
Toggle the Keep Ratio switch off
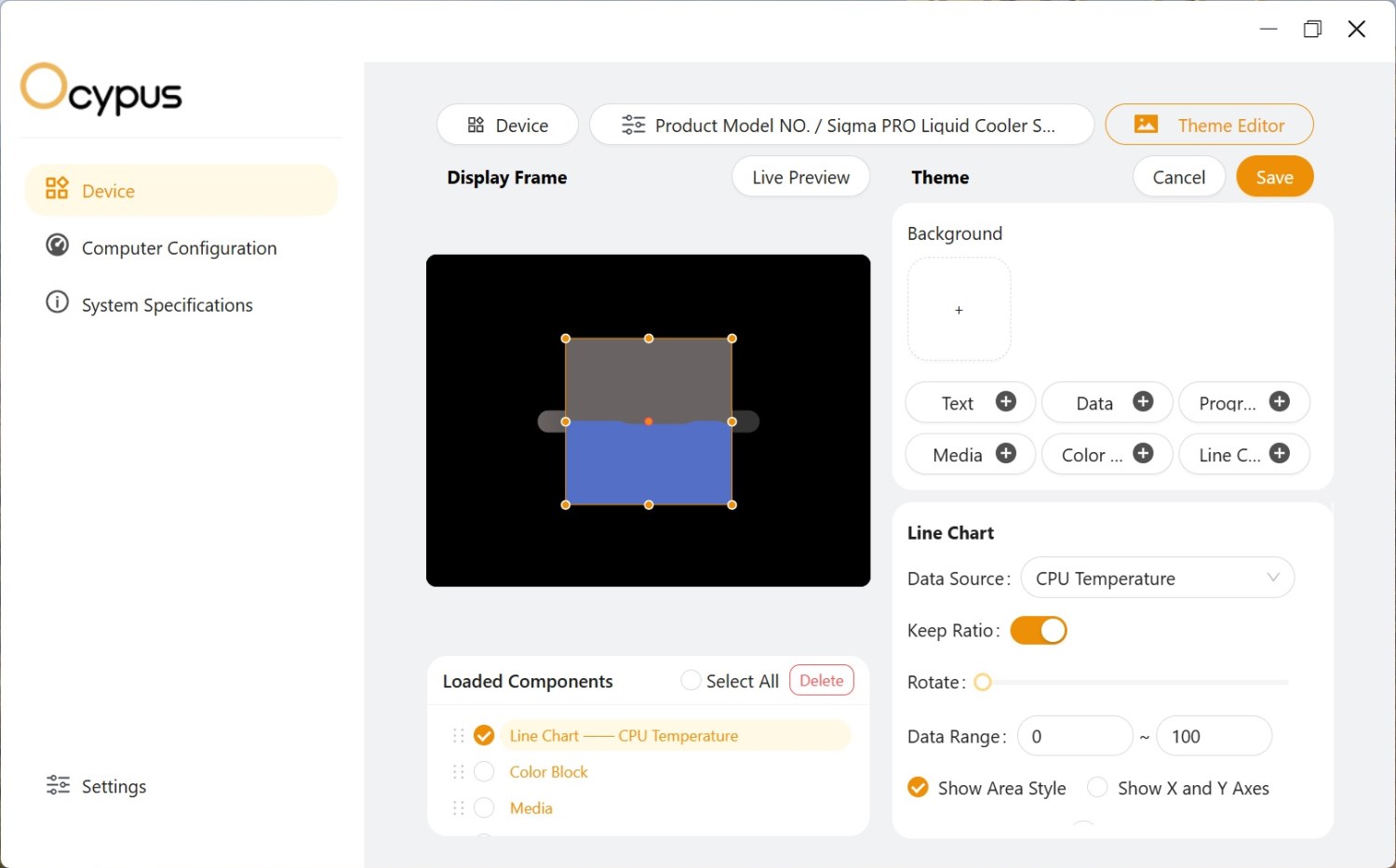tap(1038, 631)
